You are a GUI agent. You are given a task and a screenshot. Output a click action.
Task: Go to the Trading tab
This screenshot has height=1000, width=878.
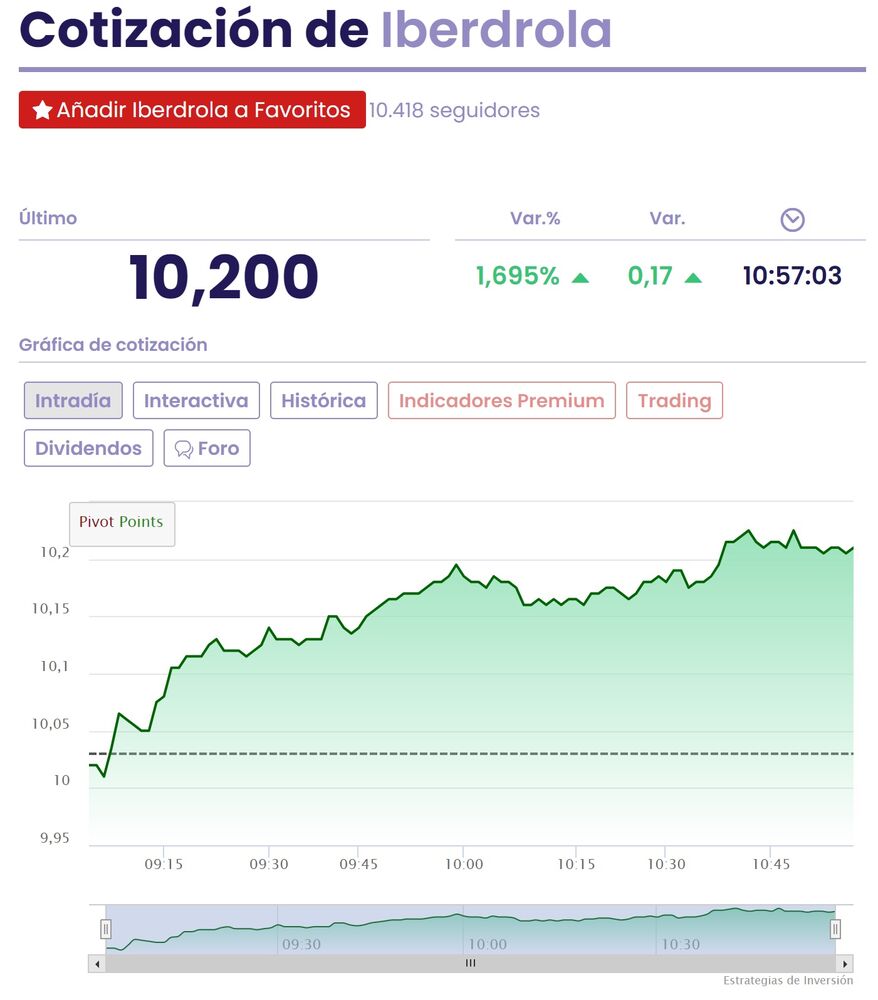pos(674,401)
